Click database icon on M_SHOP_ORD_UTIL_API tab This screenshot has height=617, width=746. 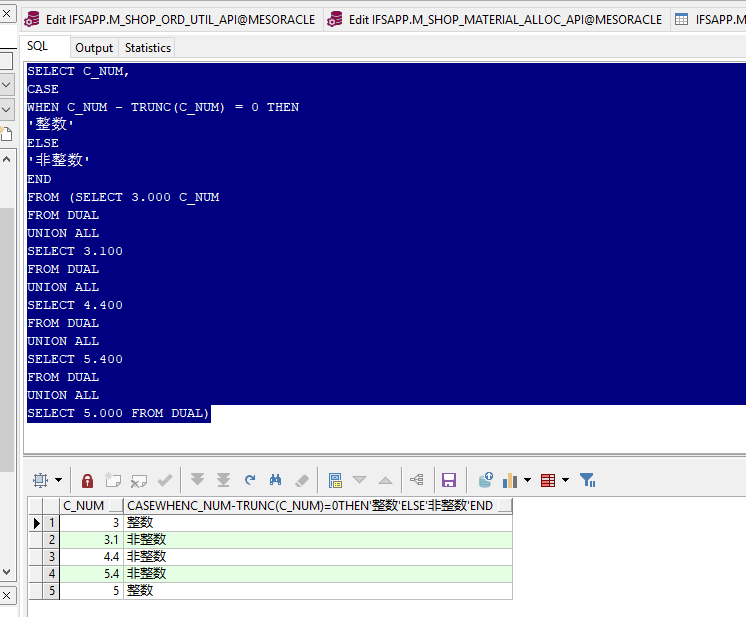[32, 19]
